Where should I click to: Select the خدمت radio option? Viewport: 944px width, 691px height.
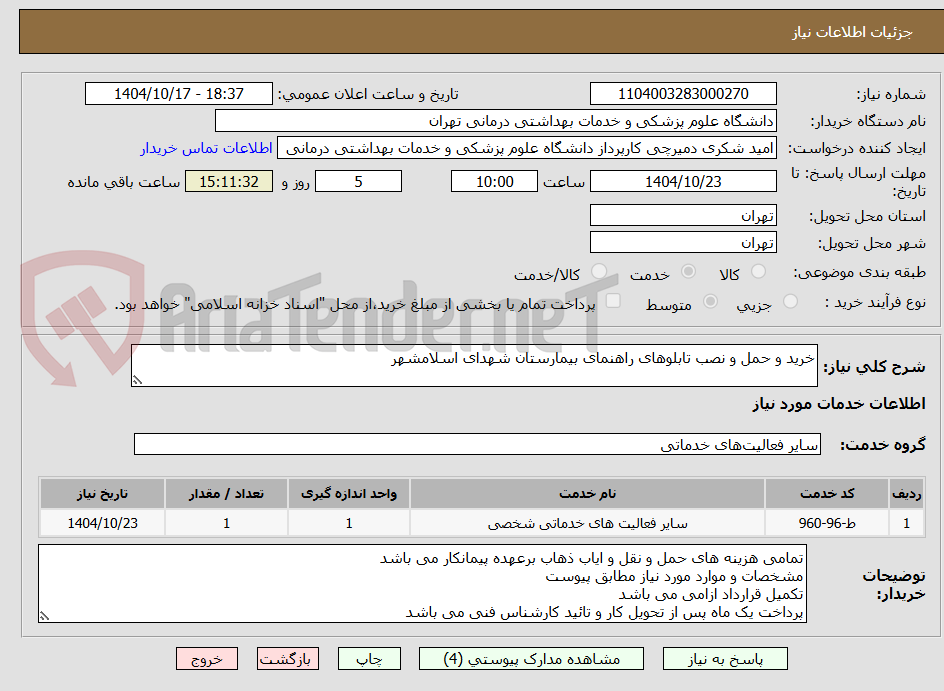click(x=688, y=269)
